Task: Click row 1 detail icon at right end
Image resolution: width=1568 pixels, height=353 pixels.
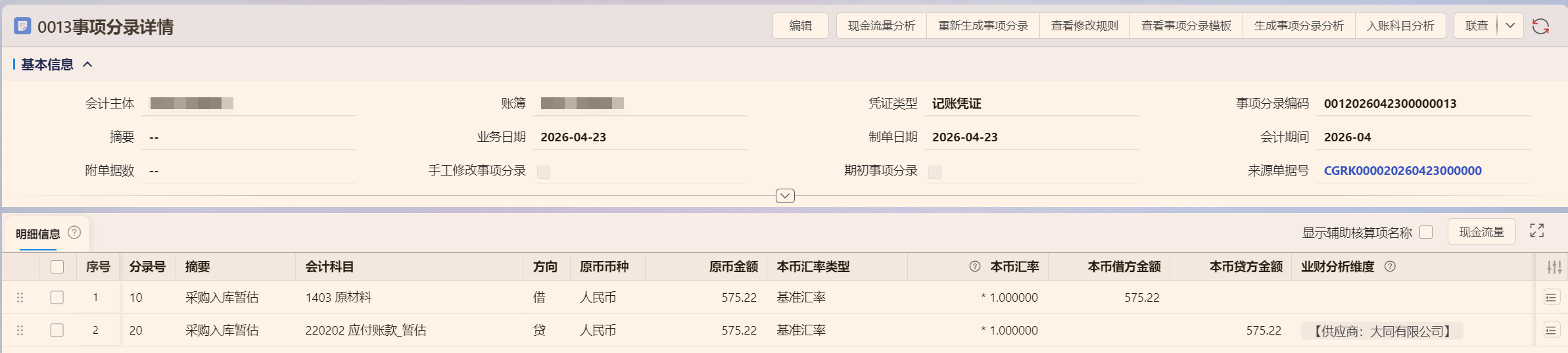Action: point(1551,298)
